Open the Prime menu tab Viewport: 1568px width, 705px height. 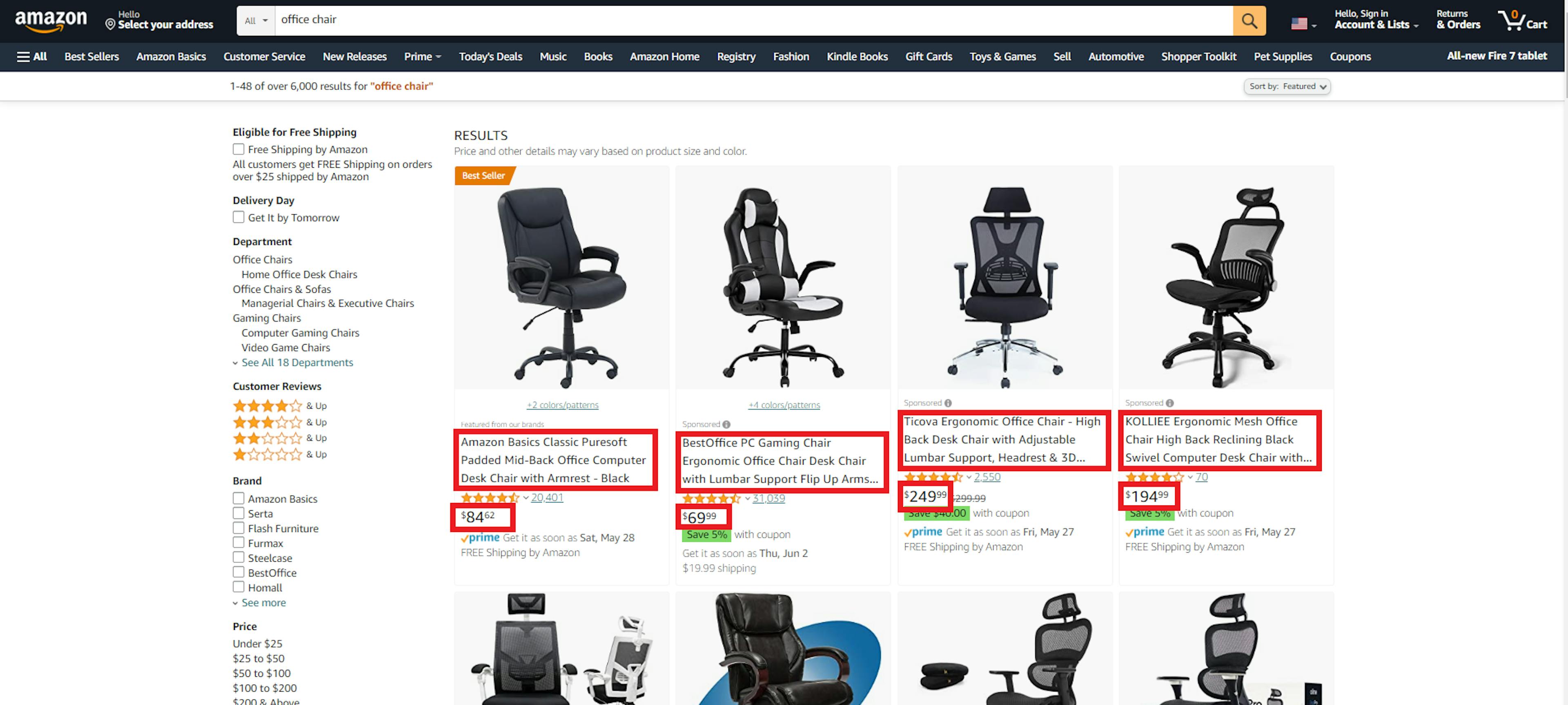pyautogui.click(x=421, y=56)
